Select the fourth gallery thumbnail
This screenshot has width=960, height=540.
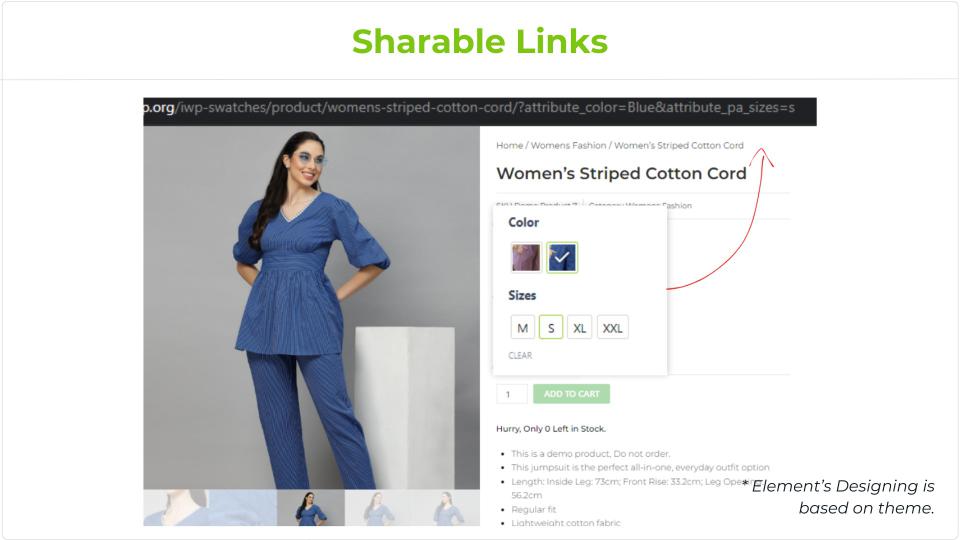(378, 508)
